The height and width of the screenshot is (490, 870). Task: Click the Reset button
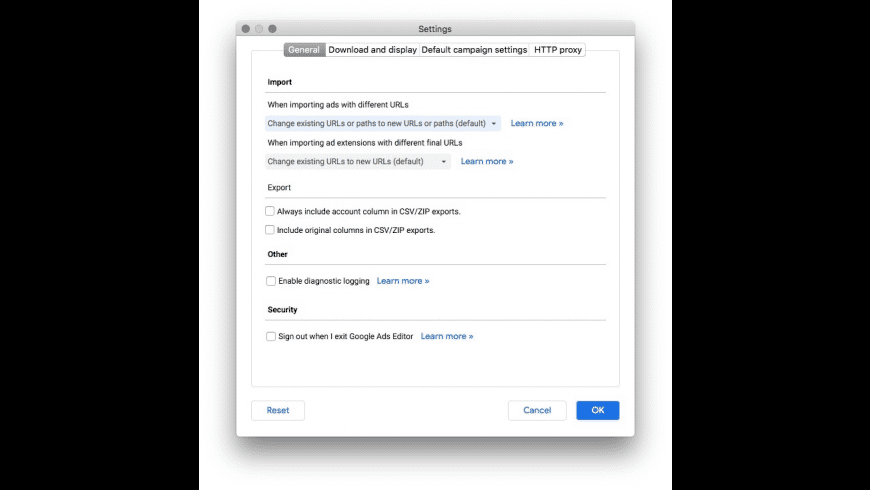tap(278, 410)
